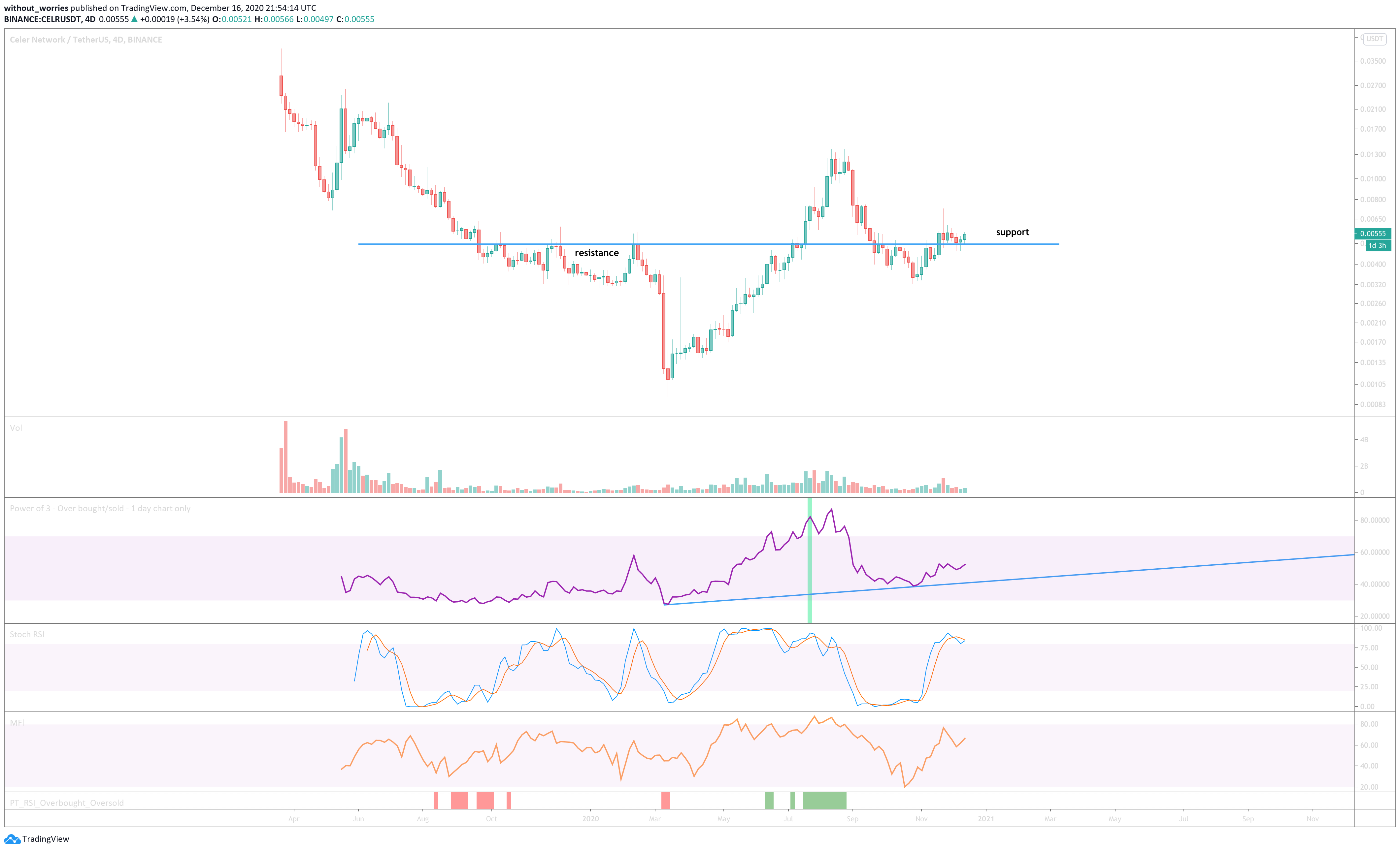Select the 'support' text annotation
This screenshot has height=851, width=1400.
click(1013, 232)
